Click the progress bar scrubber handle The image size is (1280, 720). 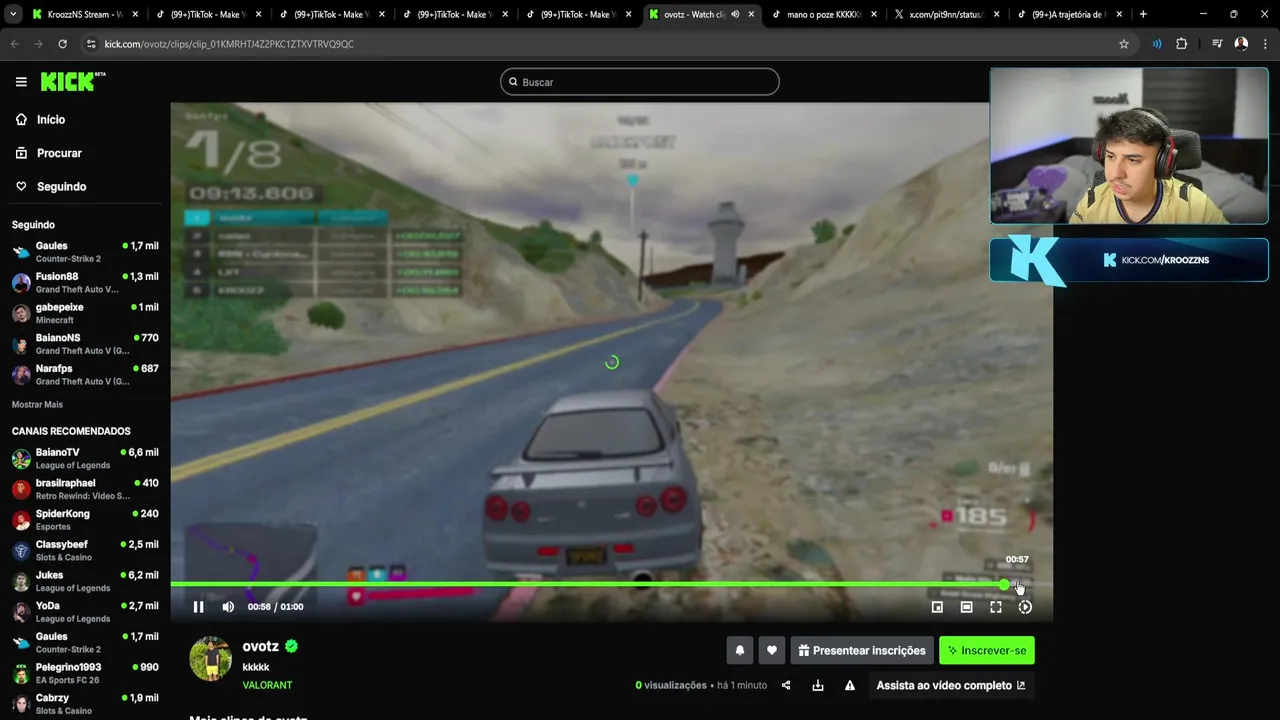[1004, 584]
